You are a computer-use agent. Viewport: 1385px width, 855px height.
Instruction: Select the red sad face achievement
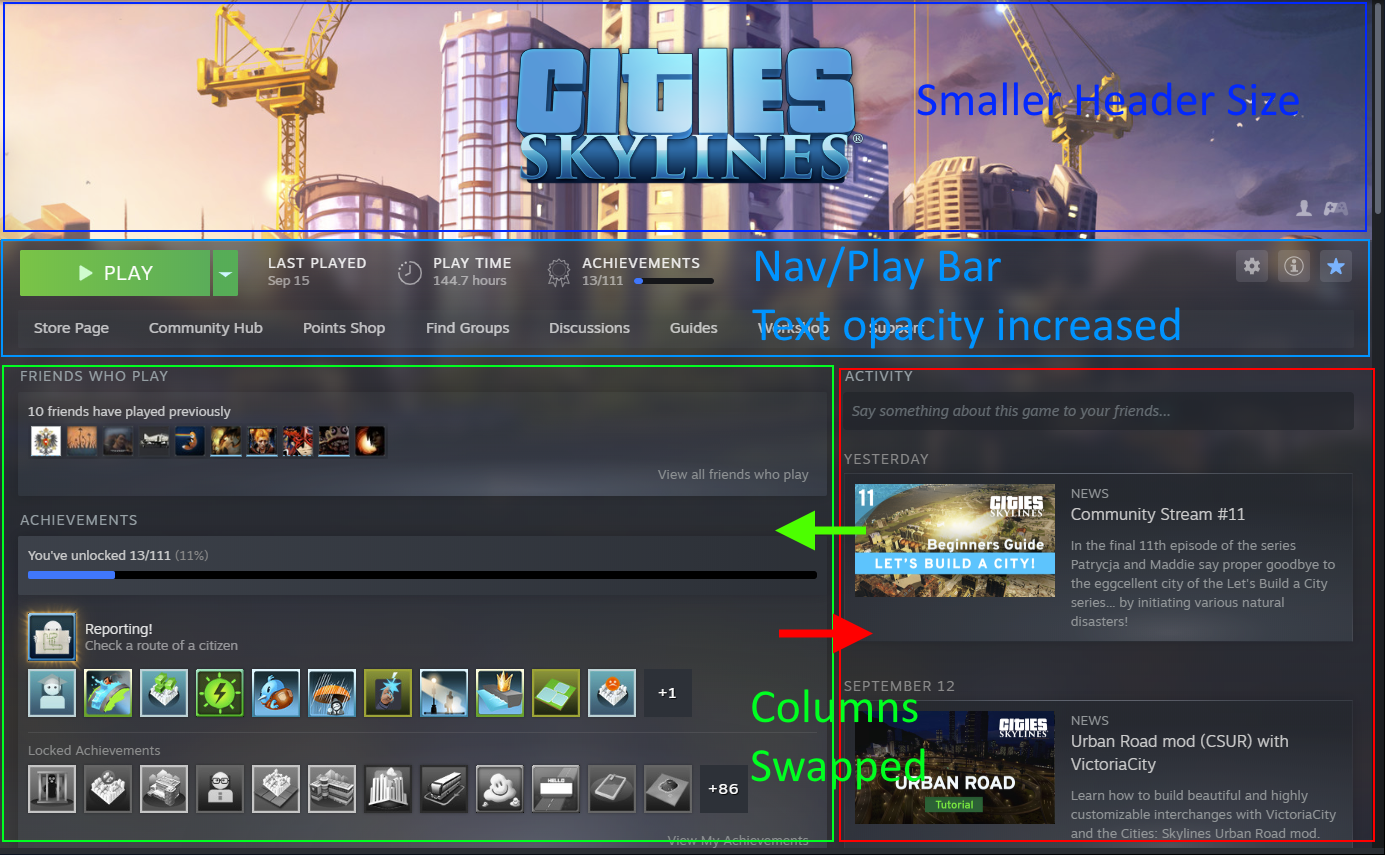(x=612, y=693)
